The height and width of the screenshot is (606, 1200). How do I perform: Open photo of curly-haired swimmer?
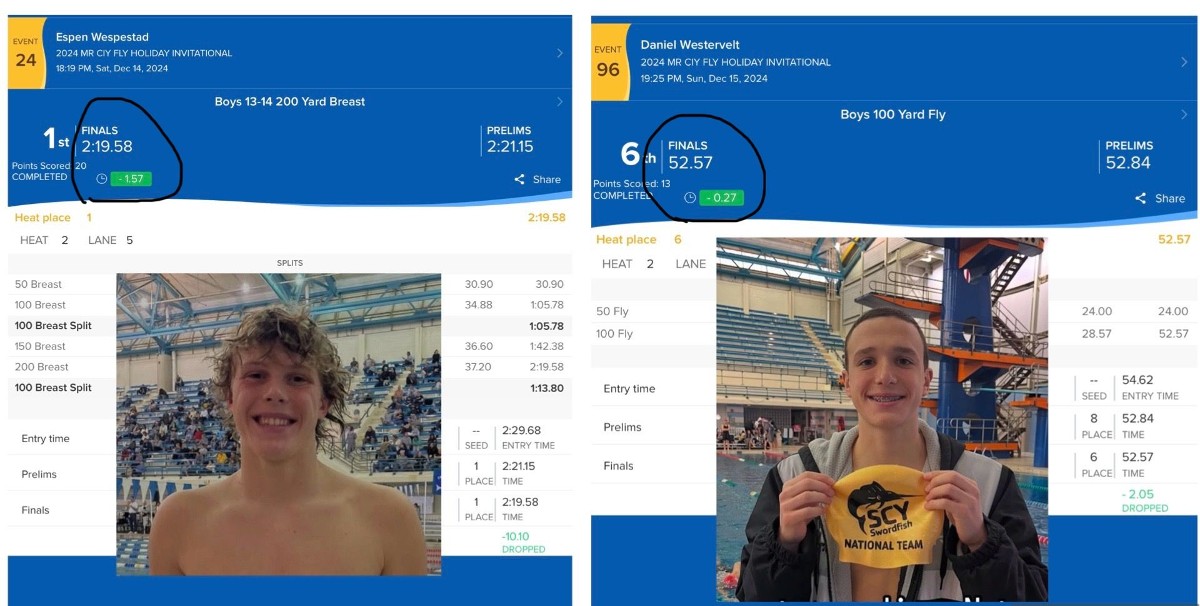coord(278,424)
